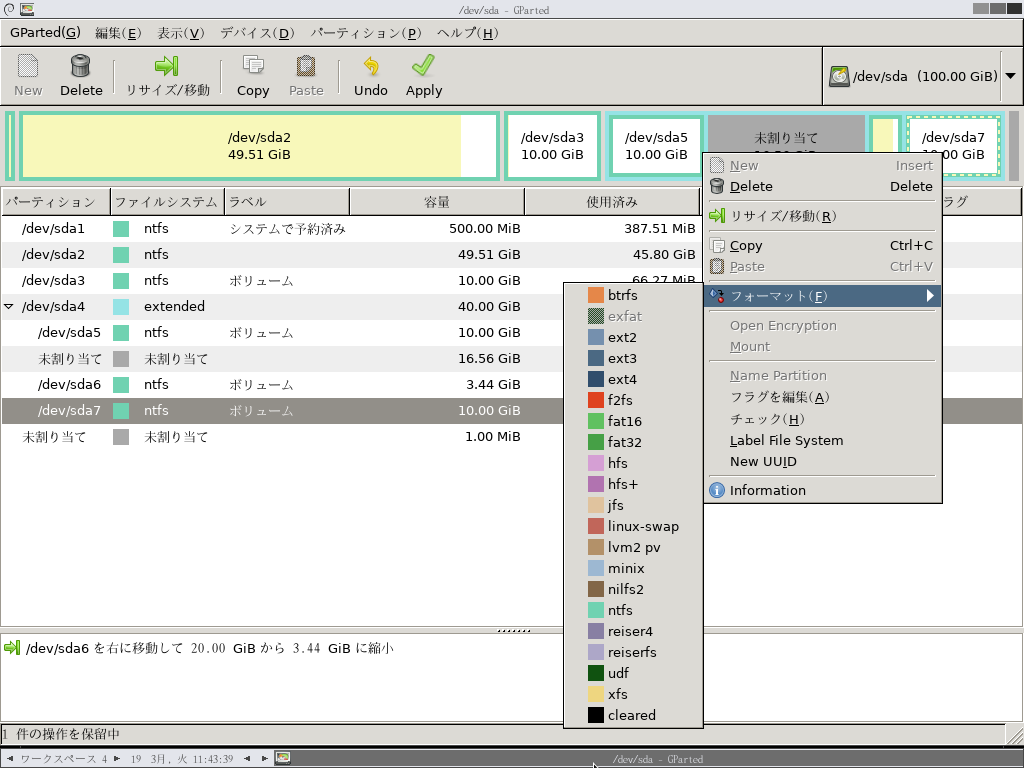The image size is (1024, 768).
Task: Click the ファイルシステム column header
Action: pos(167,202)
